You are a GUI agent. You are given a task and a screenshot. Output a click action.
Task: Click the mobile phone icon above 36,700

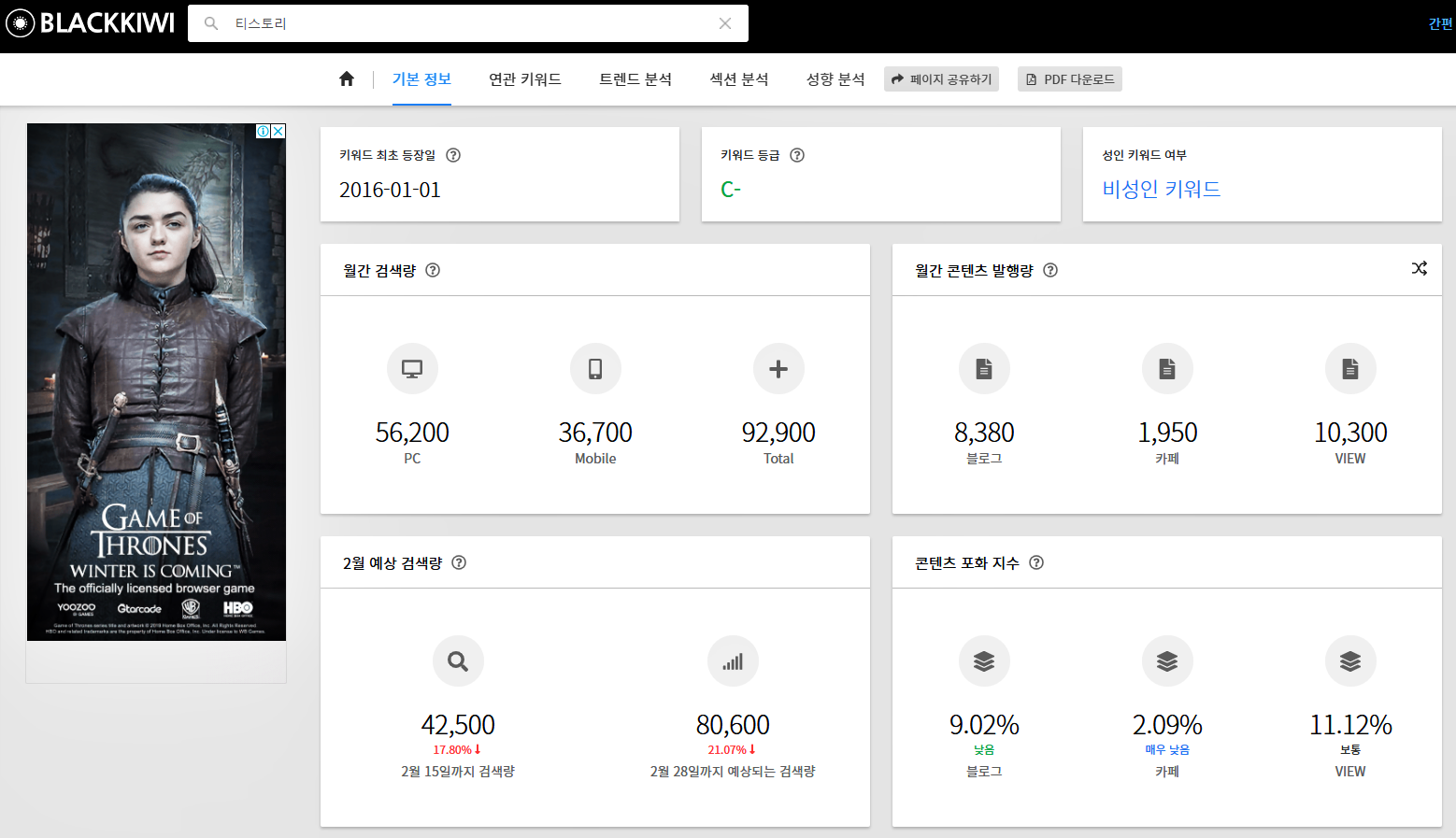[595, 369]
